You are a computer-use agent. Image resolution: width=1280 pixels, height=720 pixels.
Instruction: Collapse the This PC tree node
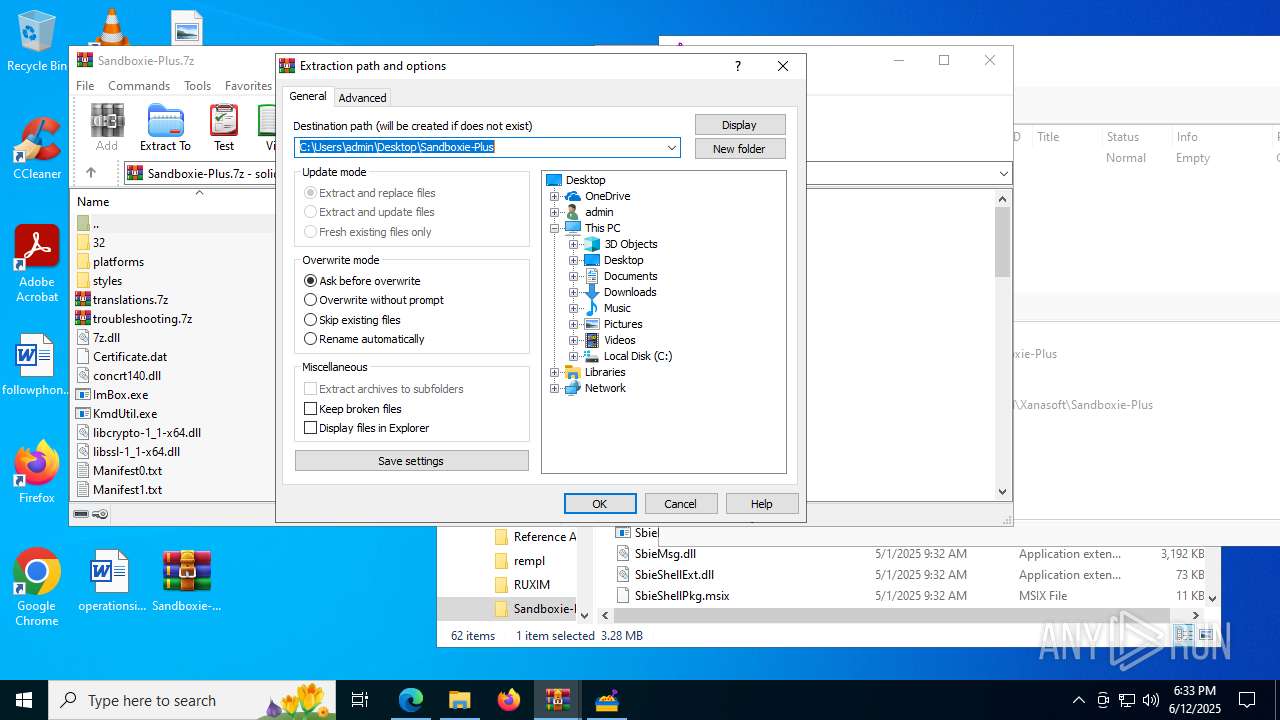[x=555, y=228]
